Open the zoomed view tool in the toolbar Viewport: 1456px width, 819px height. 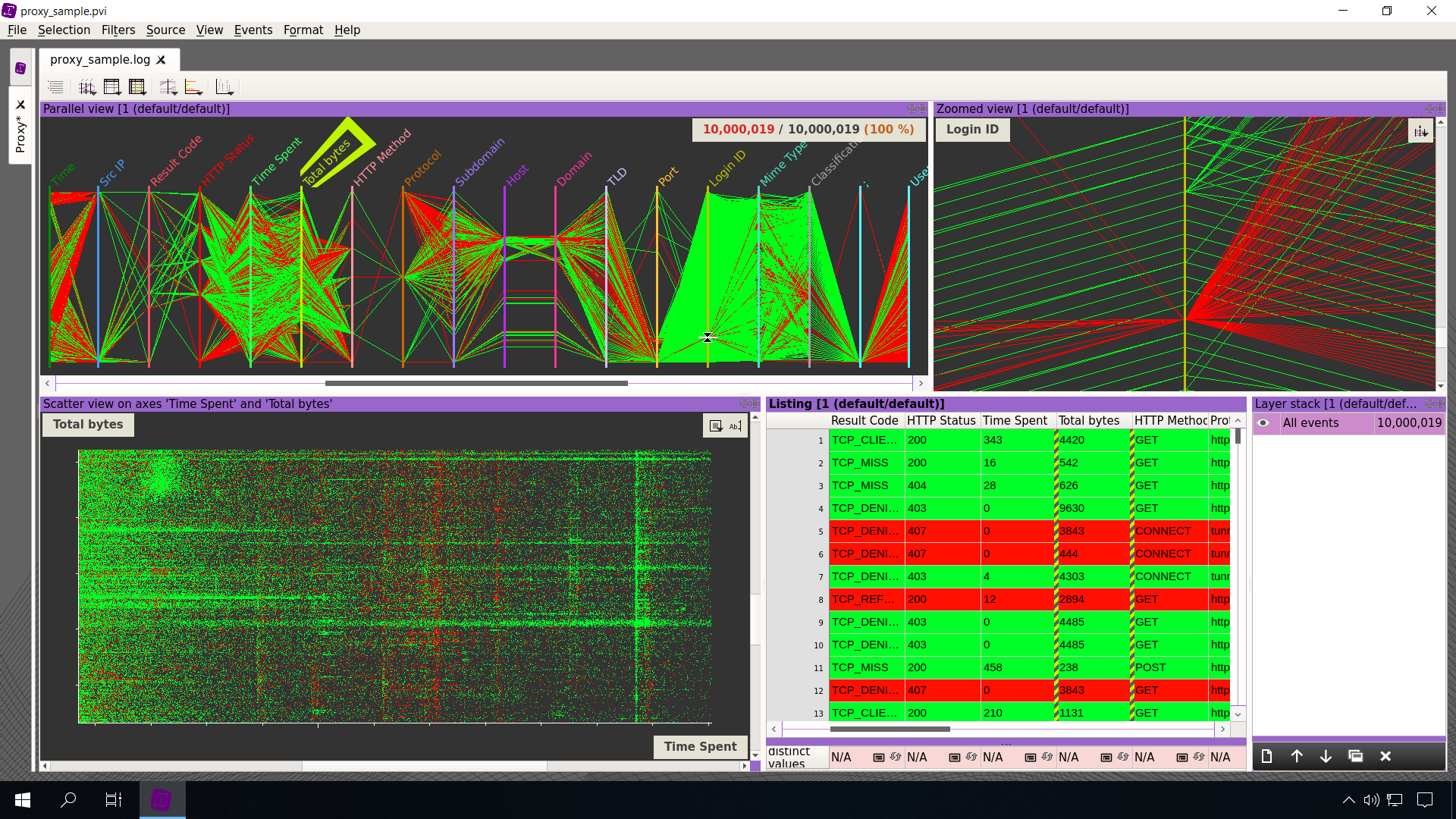[x=168, y=86]
